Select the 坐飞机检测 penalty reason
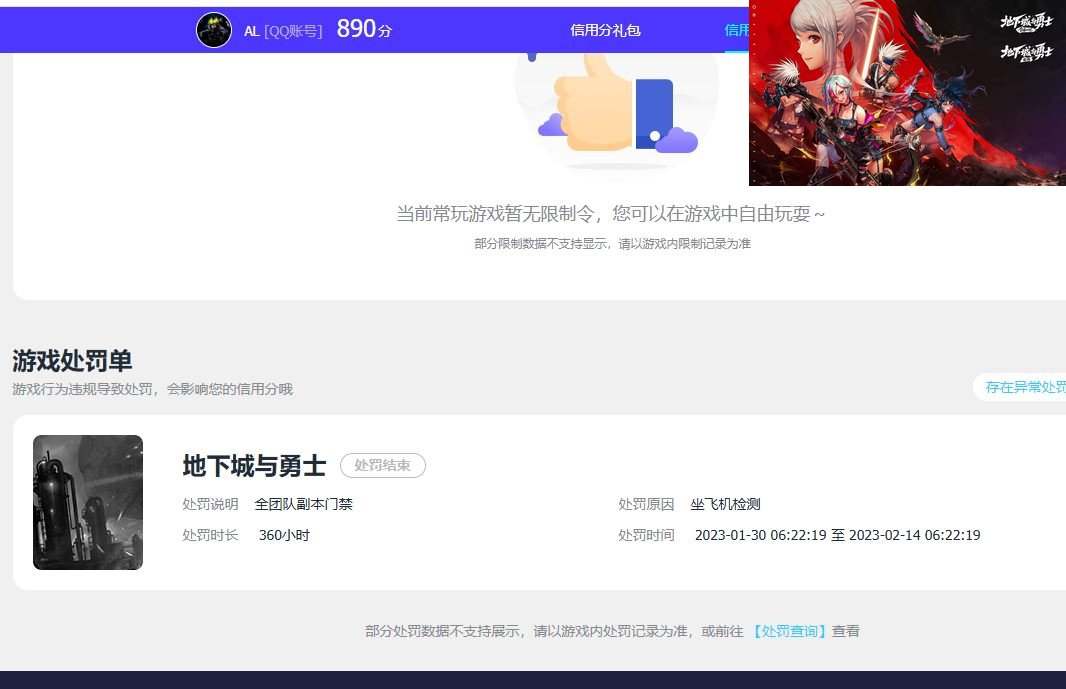 pyautogui.click(x=725, y=504)
